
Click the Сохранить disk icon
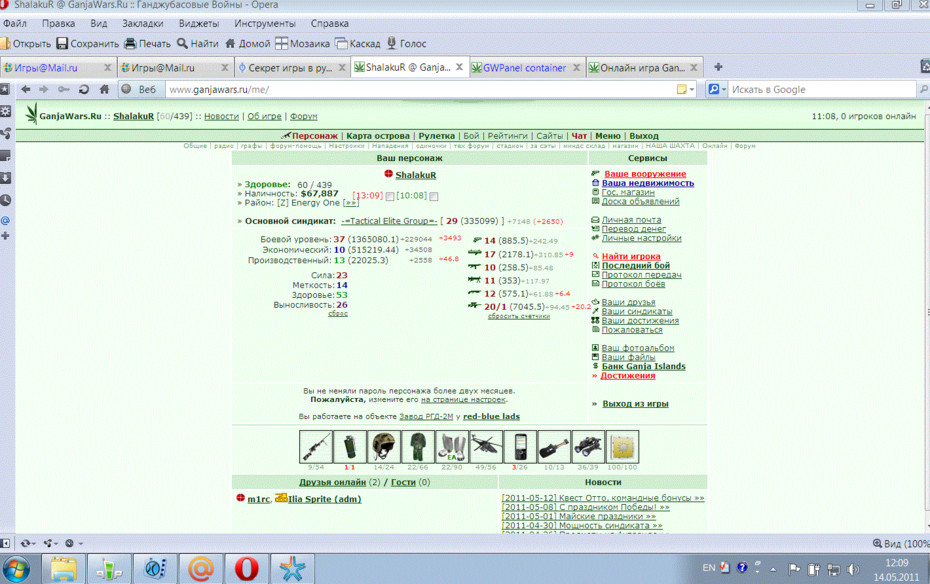(62, 43)
